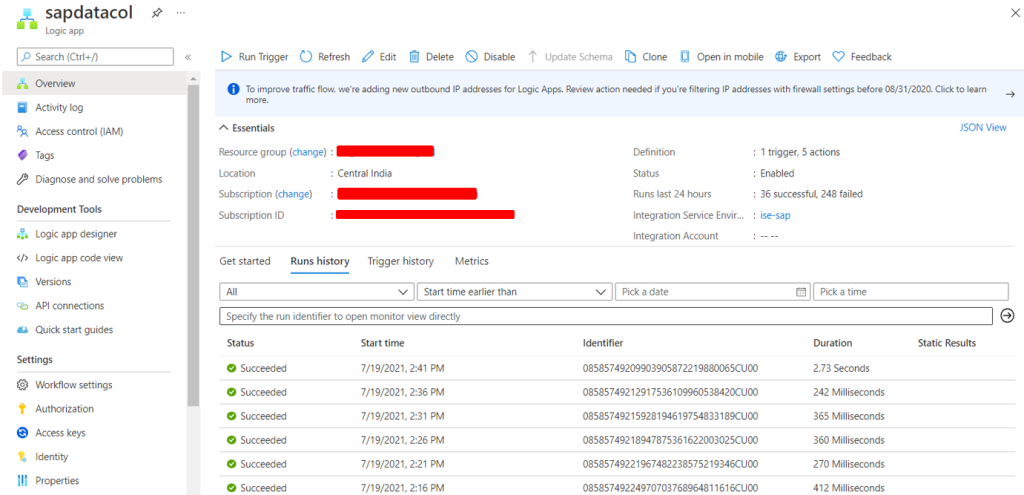This screenshot has width=1024, height=495.
Task: Click the arrow on the info banner
Action: 1010,94
